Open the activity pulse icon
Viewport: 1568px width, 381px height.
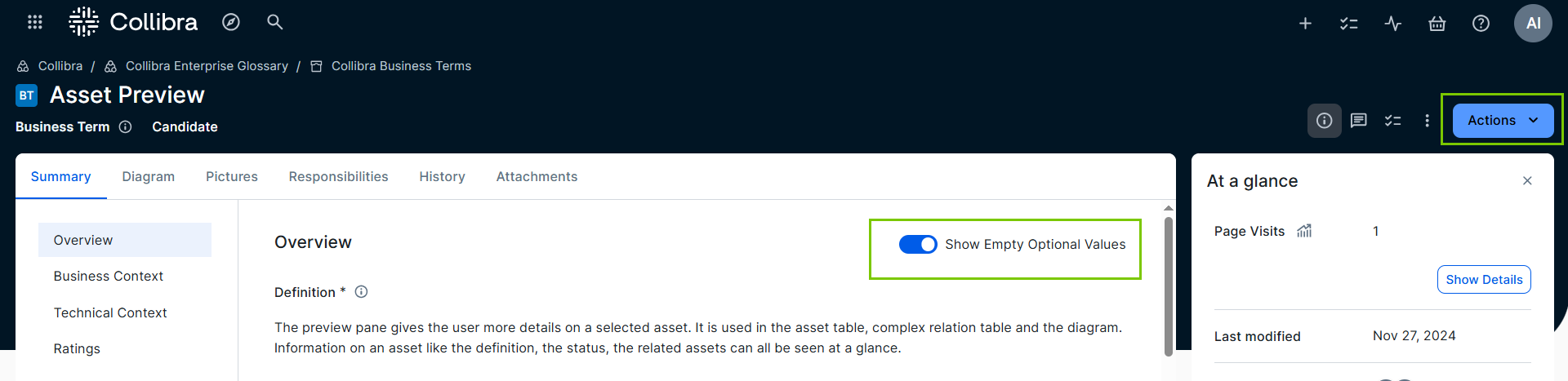tap(1393, 24)
